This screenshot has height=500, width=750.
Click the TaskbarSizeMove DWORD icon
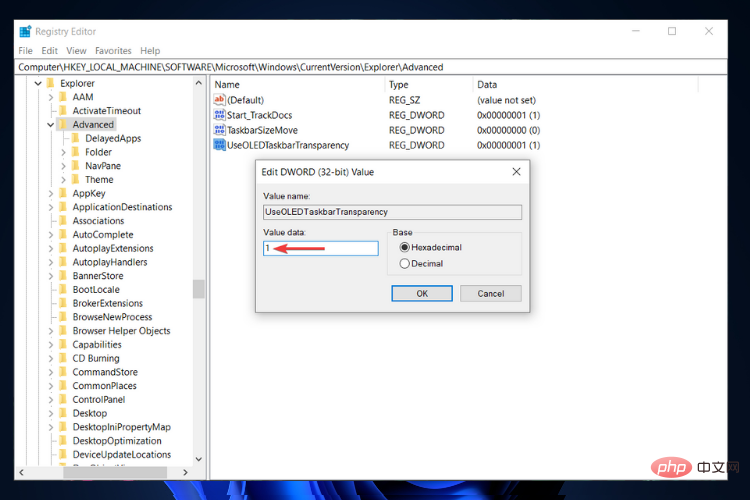point(219,130)
